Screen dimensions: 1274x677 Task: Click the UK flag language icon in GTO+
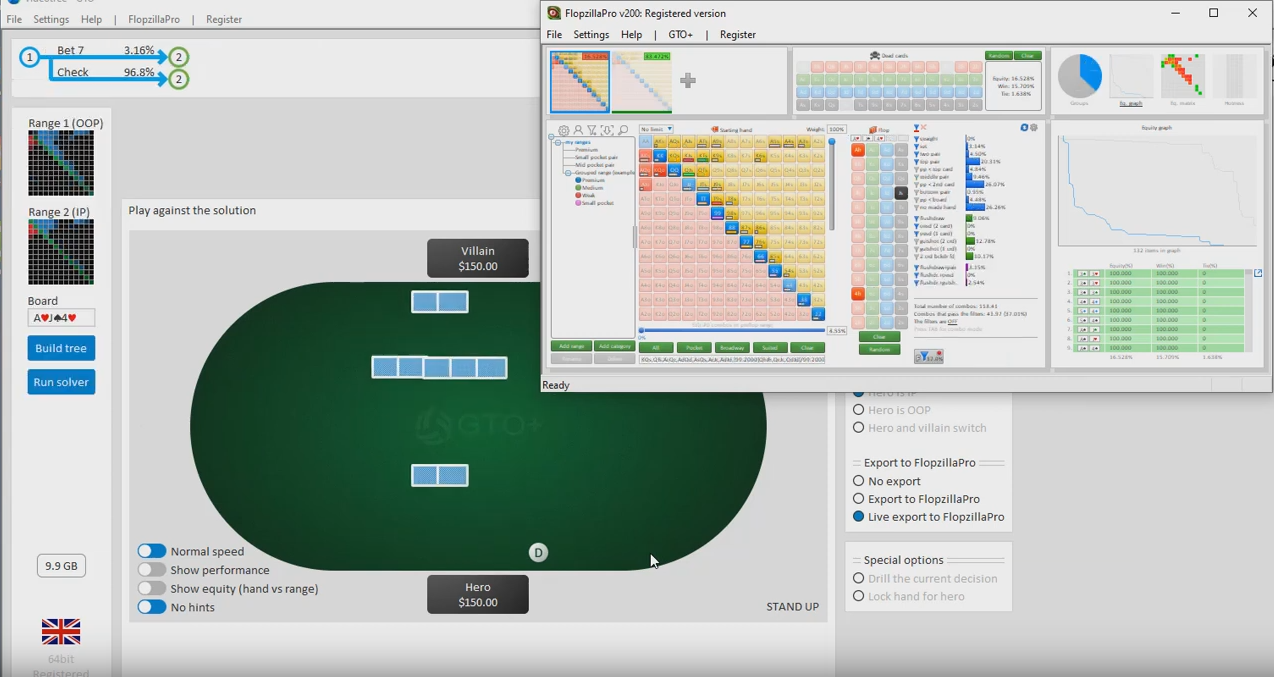[61, 632]
